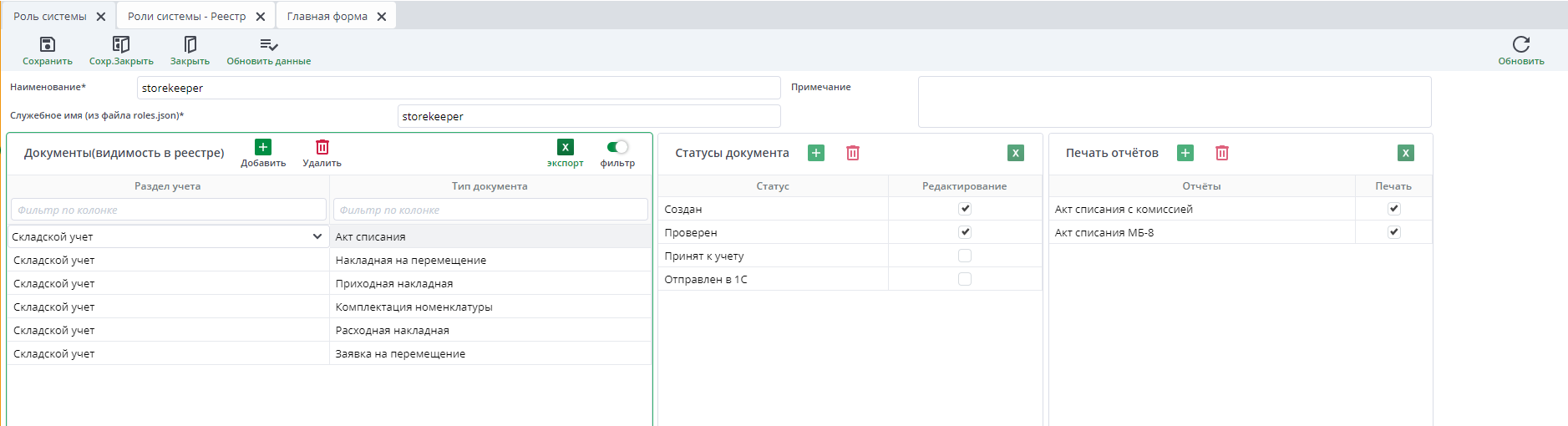Add a status in Статусы документа panel

[816, 153]
